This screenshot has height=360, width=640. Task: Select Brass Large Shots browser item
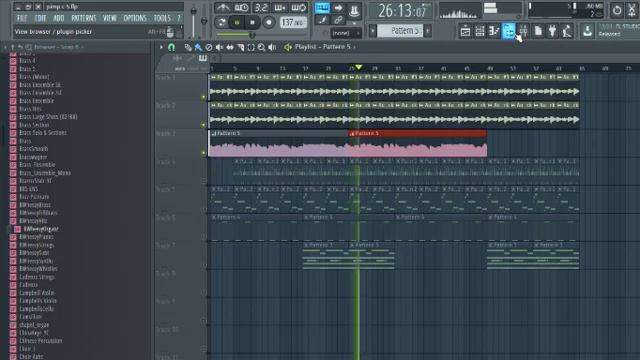coord(48,117)
